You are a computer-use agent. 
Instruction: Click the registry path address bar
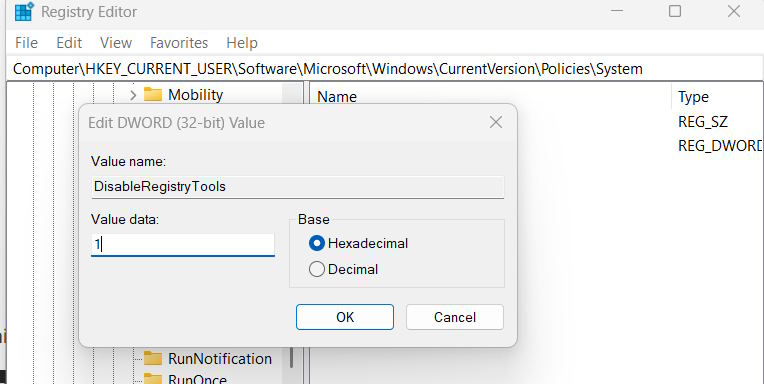[x=385, y=69]
